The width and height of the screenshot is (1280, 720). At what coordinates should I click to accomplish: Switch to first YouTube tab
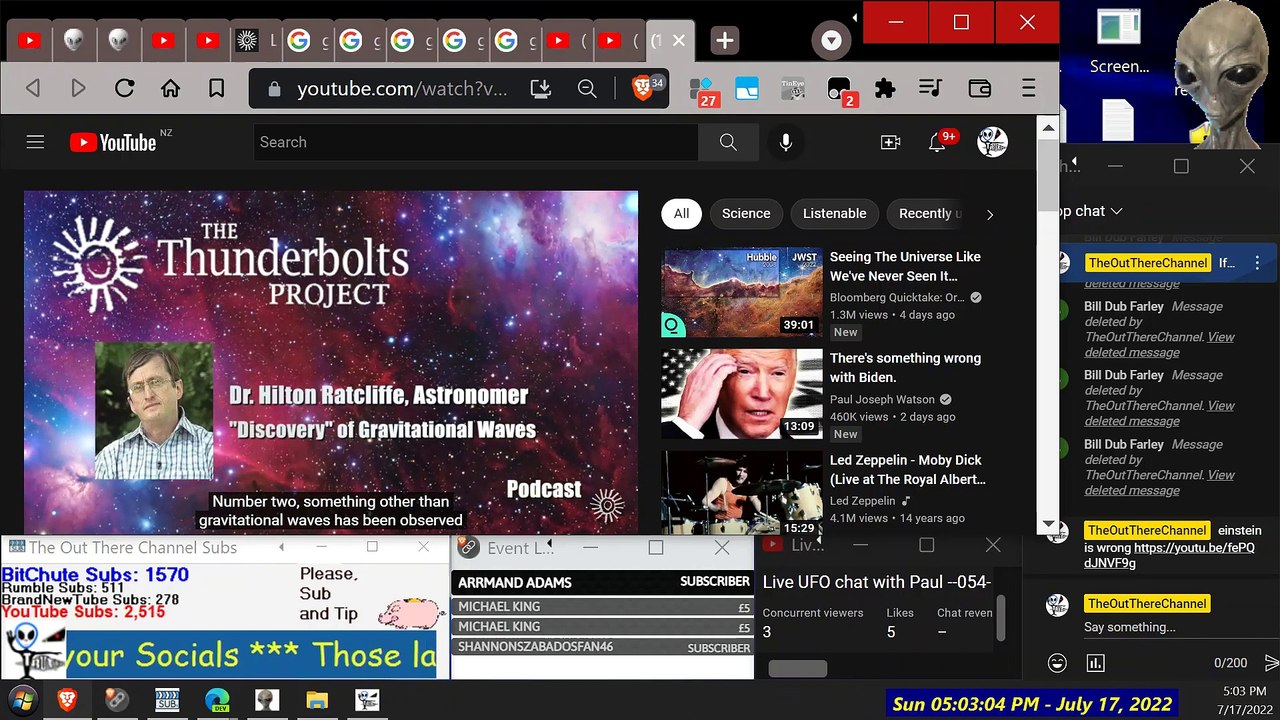tap(29, 41)
